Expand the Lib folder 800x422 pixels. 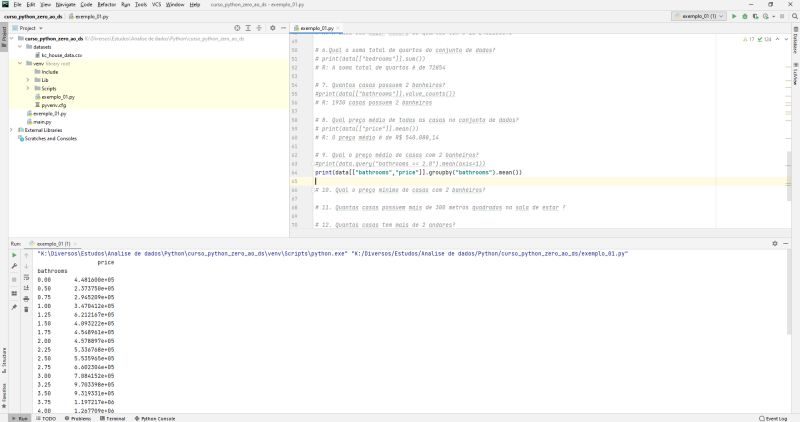coord(28,80)
